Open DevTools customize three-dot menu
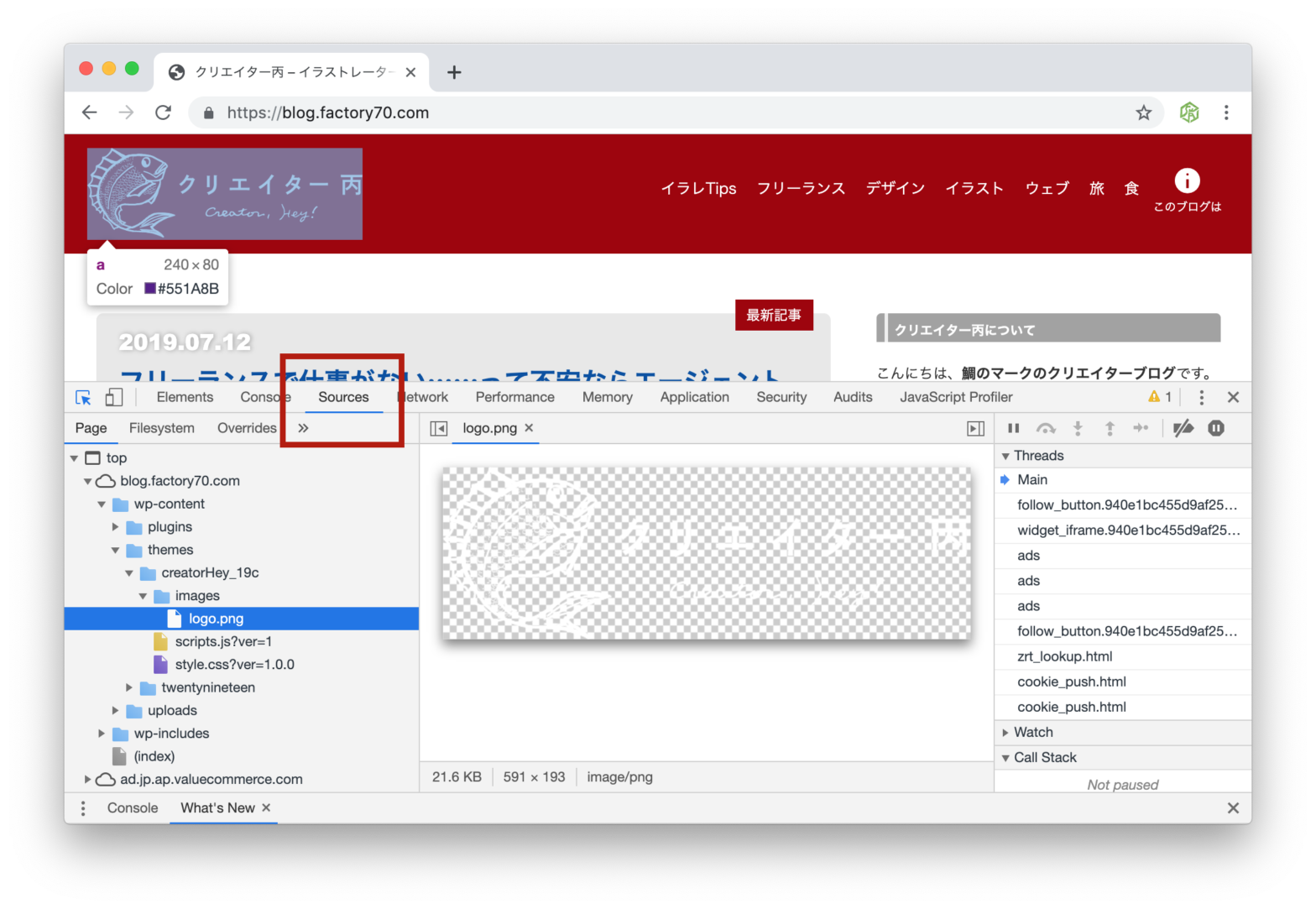The width and height of the screenshot is (1316, 909). (x=1201, y=398)
